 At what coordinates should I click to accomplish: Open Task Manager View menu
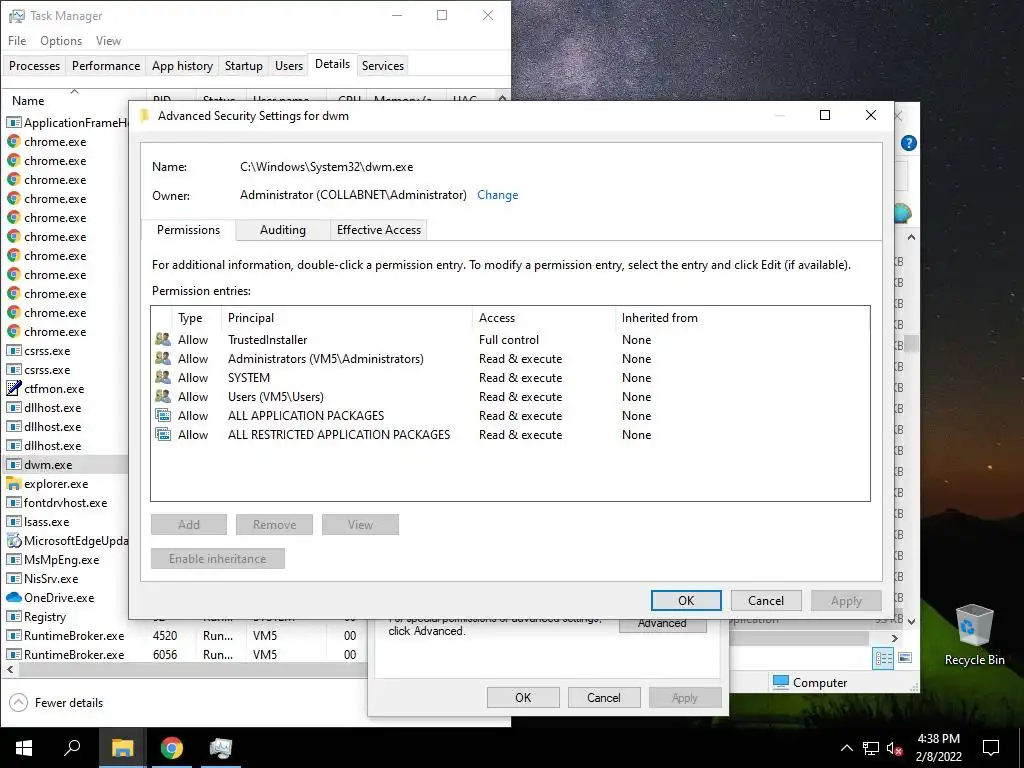(108, 40)
